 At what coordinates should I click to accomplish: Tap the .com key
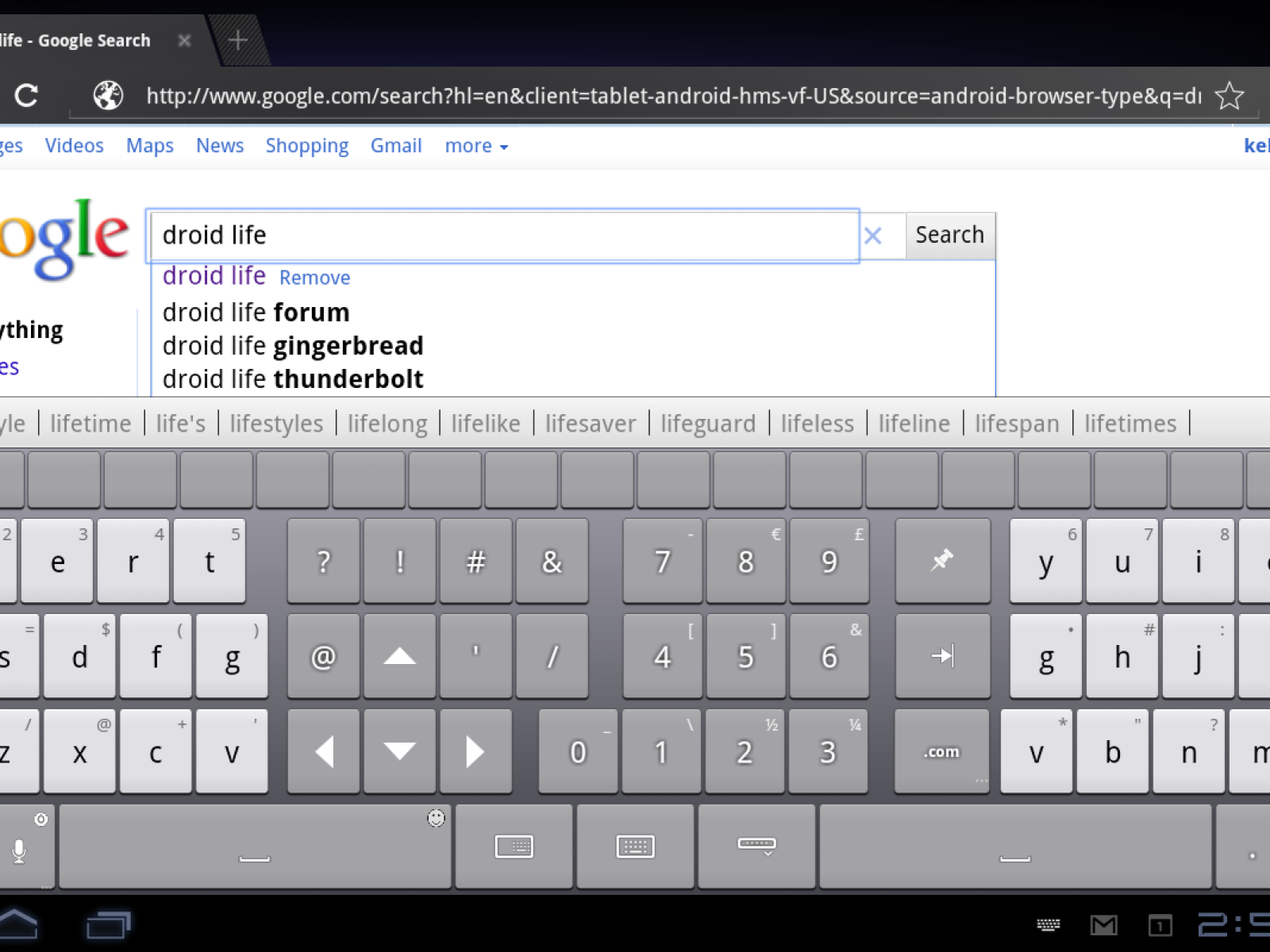[942, 751]
